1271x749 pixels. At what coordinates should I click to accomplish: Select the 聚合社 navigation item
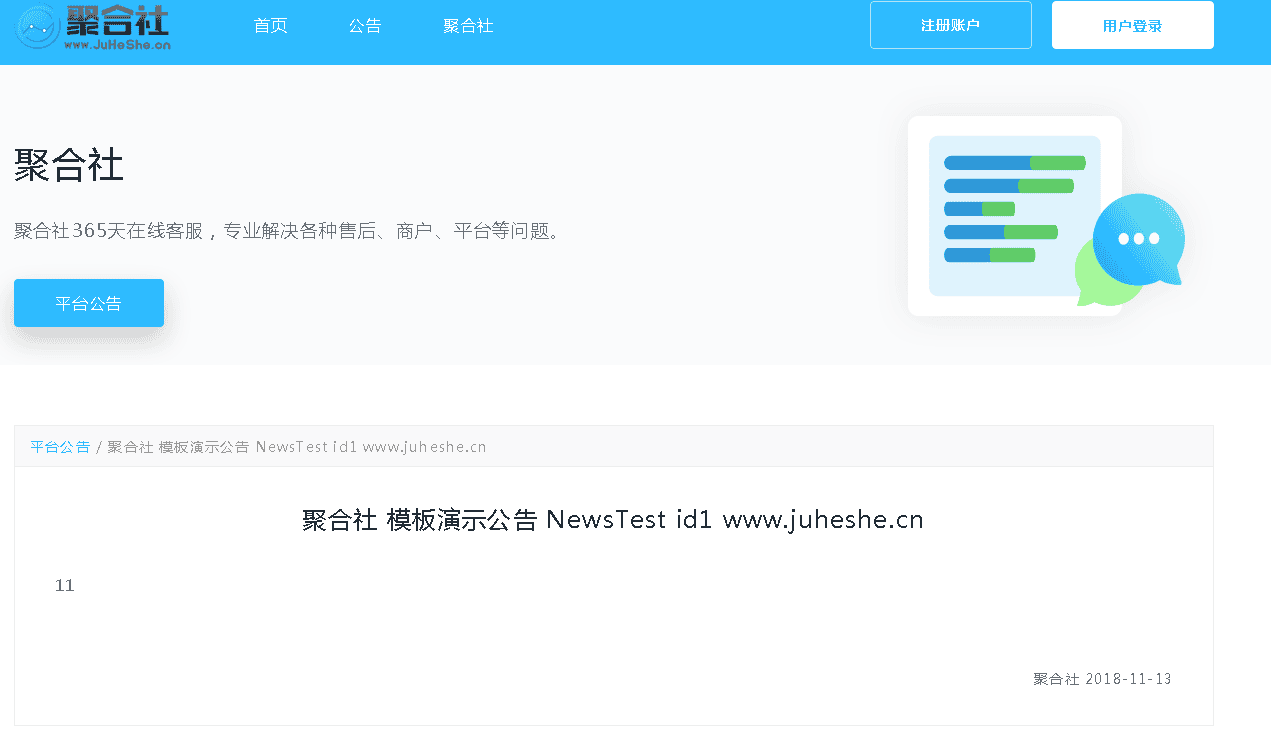coord(467,26)
